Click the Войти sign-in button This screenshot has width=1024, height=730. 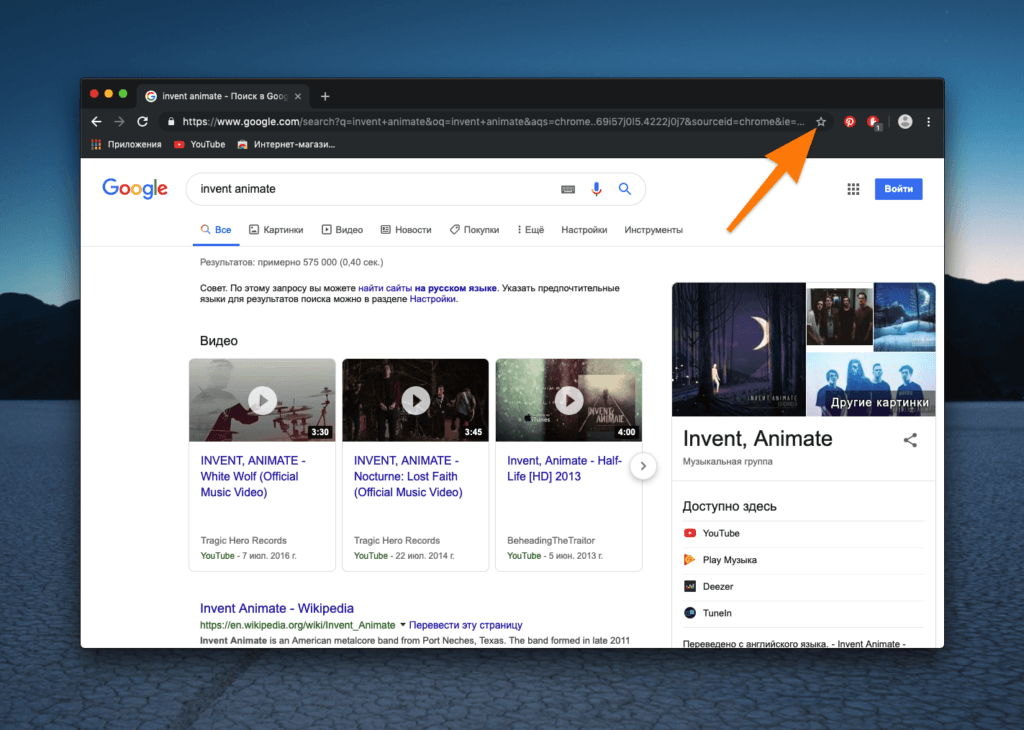pos(898,189)
